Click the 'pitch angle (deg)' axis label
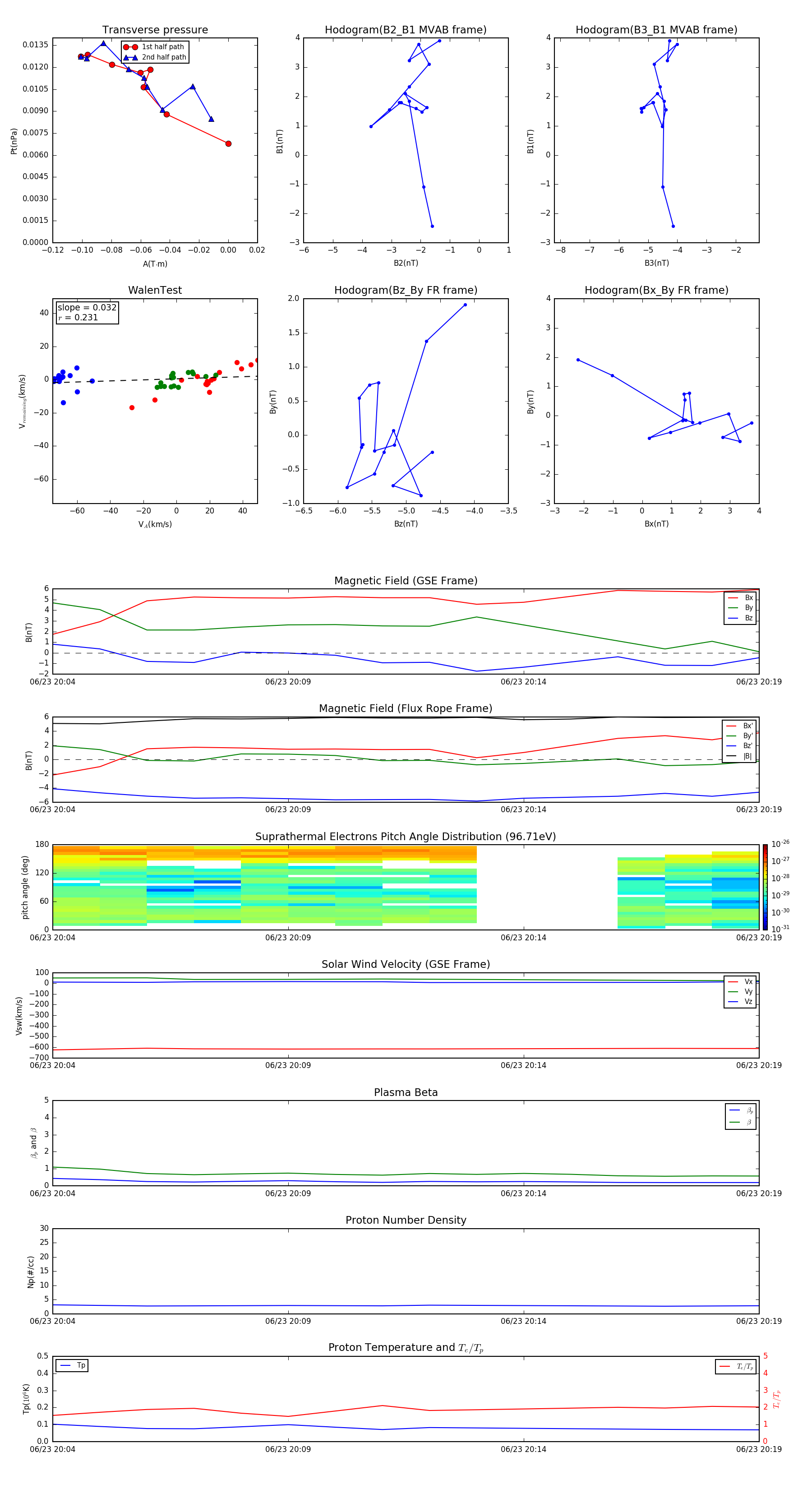This screenshot has width=812, height=1489. tap(25, 887)
